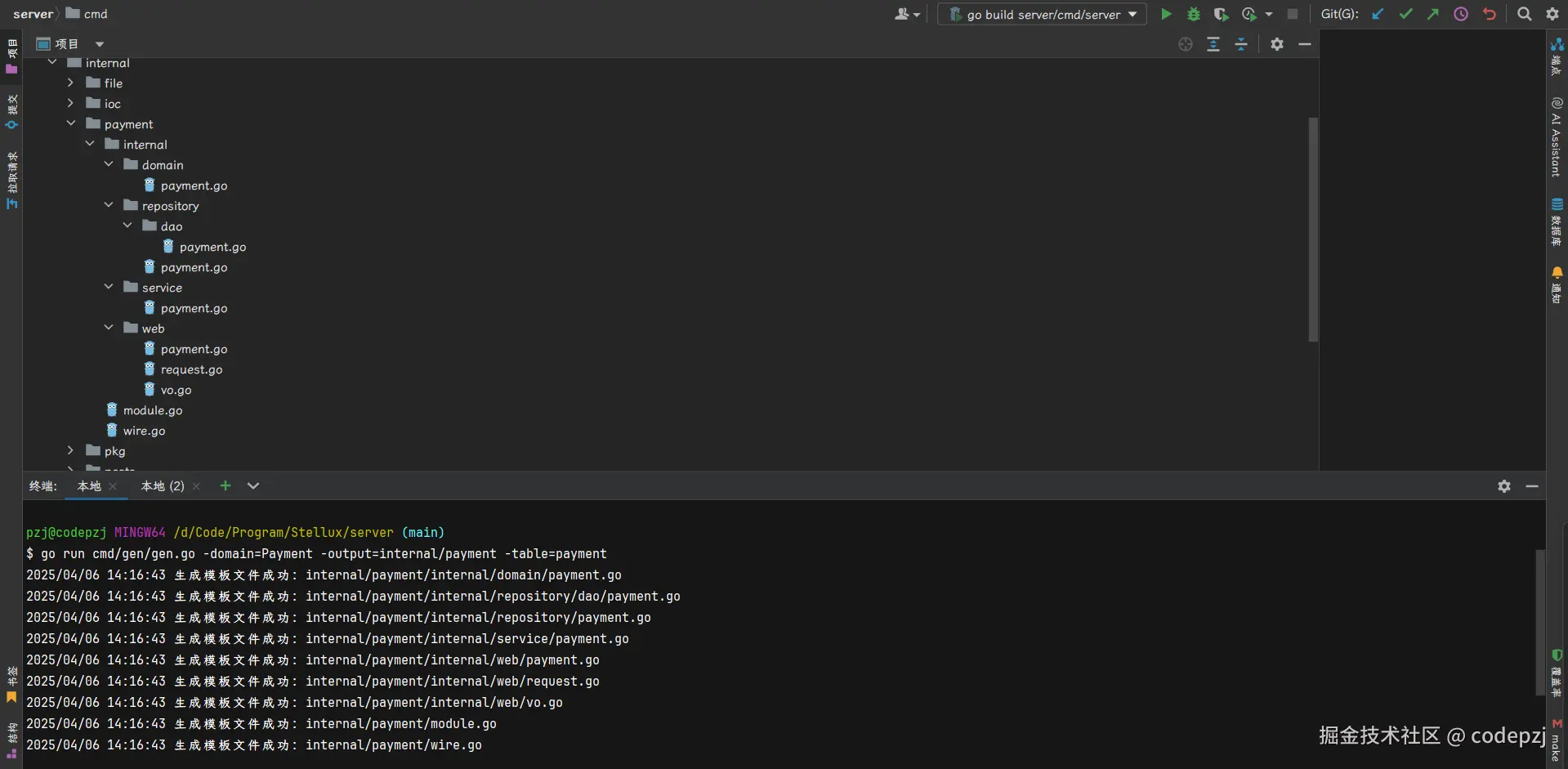Collapse the repository folder
Viewport: 1568px width, 769px height.
coord(109,205)
